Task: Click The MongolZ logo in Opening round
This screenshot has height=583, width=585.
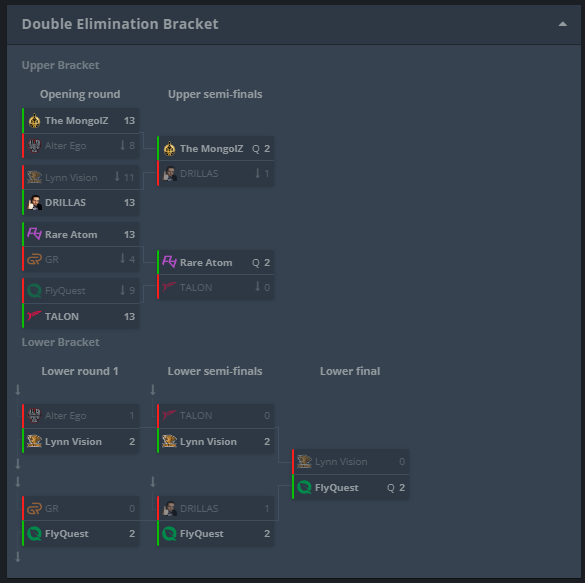Action: pos(34,120)
